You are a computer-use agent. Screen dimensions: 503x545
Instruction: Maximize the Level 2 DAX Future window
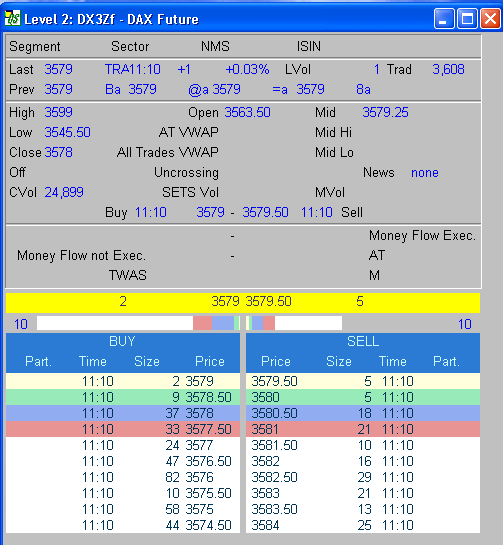(x=467, y=18)
